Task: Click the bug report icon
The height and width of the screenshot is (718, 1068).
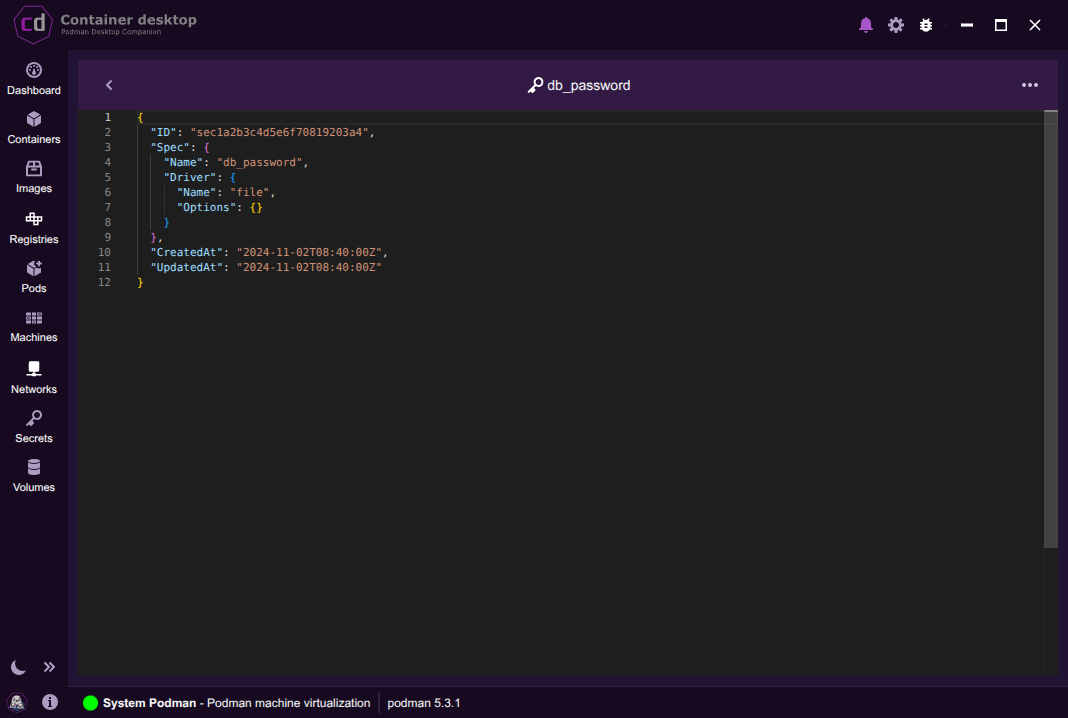Action: [x=926, y=25]
